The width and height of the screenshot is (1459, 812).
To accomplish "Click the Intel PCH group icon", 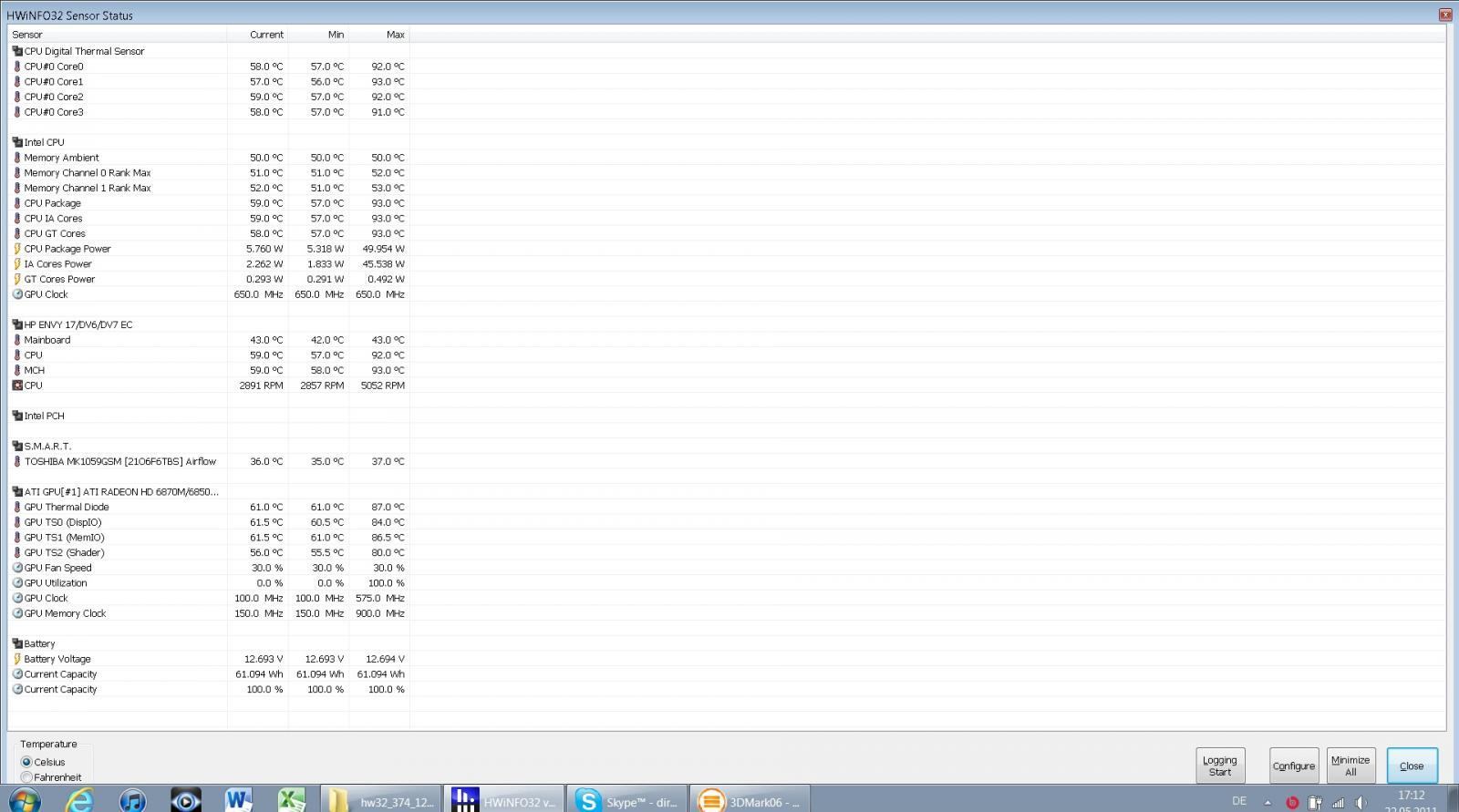I will (x=17, y=416).
